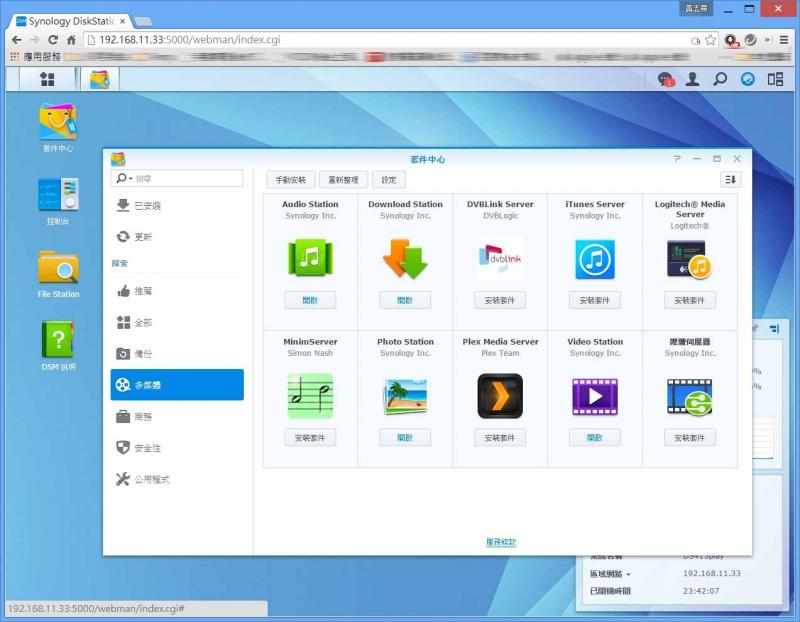The image size is (800, 622).
Task: Click the DSM search magnifier icon
Action: [720, 79]
